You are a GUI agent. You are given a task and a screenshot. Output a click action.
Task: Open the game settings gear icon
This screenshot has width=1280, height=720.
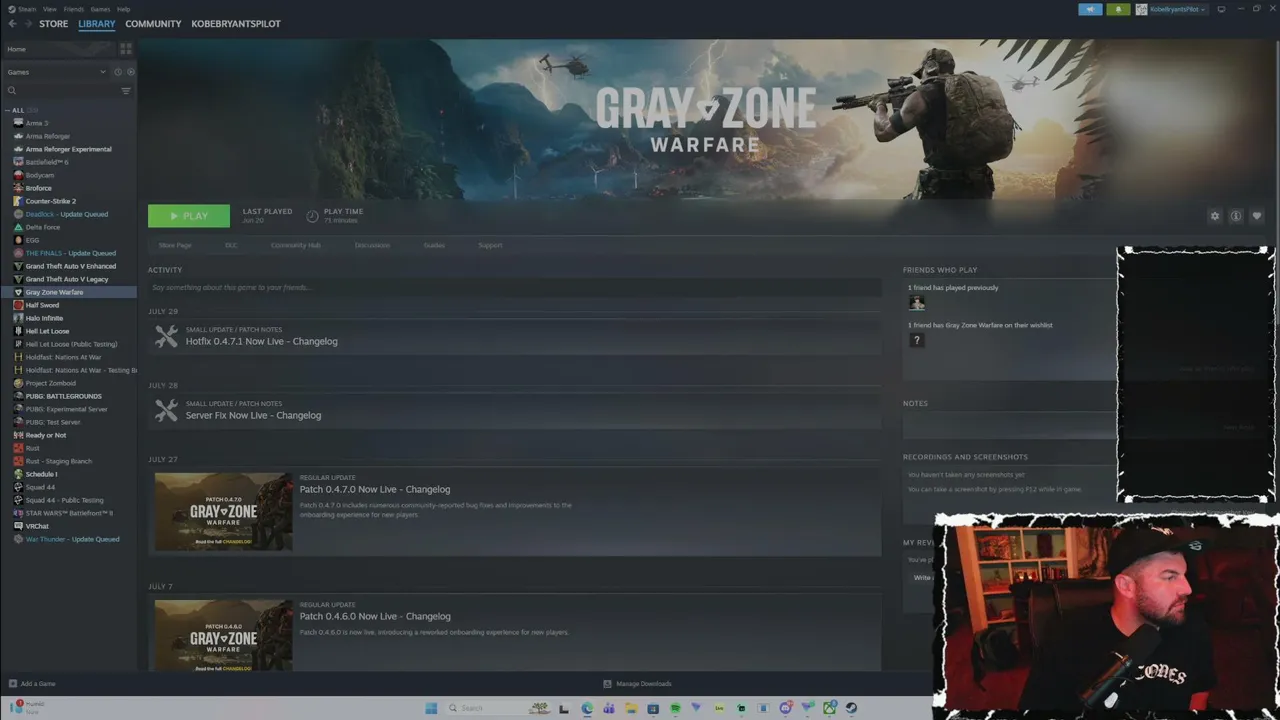coord(1215,216)
